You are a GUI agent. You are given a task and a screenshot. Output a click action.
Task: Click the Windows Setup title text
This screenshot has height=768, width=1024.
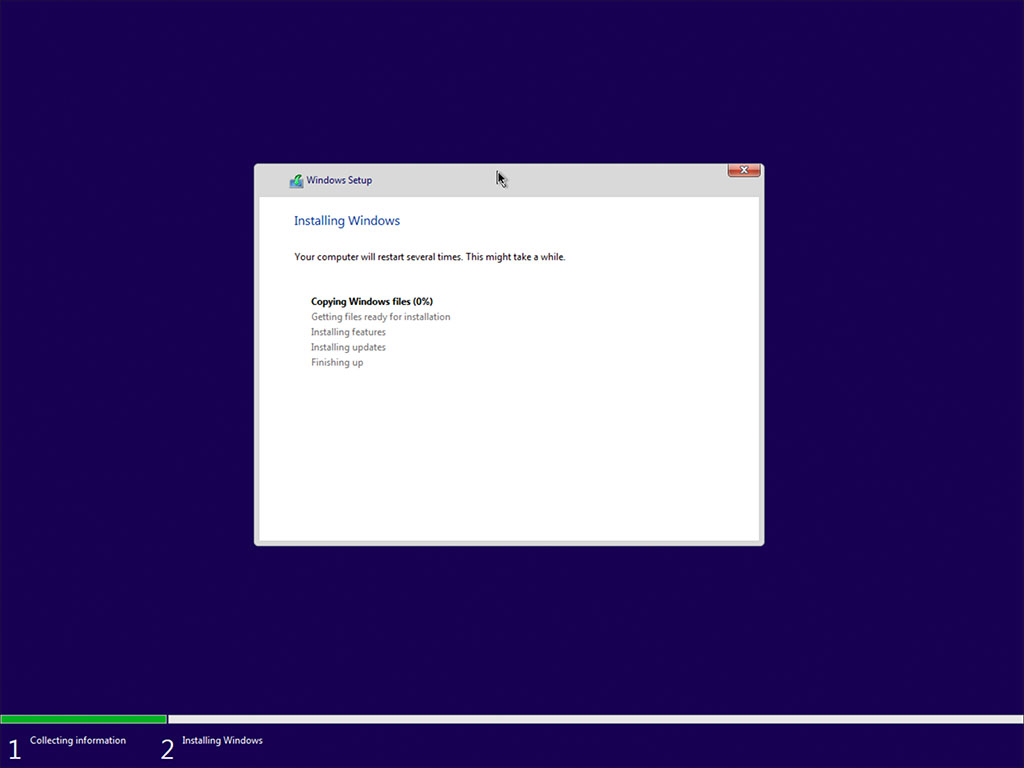click(x=339, y=180)
